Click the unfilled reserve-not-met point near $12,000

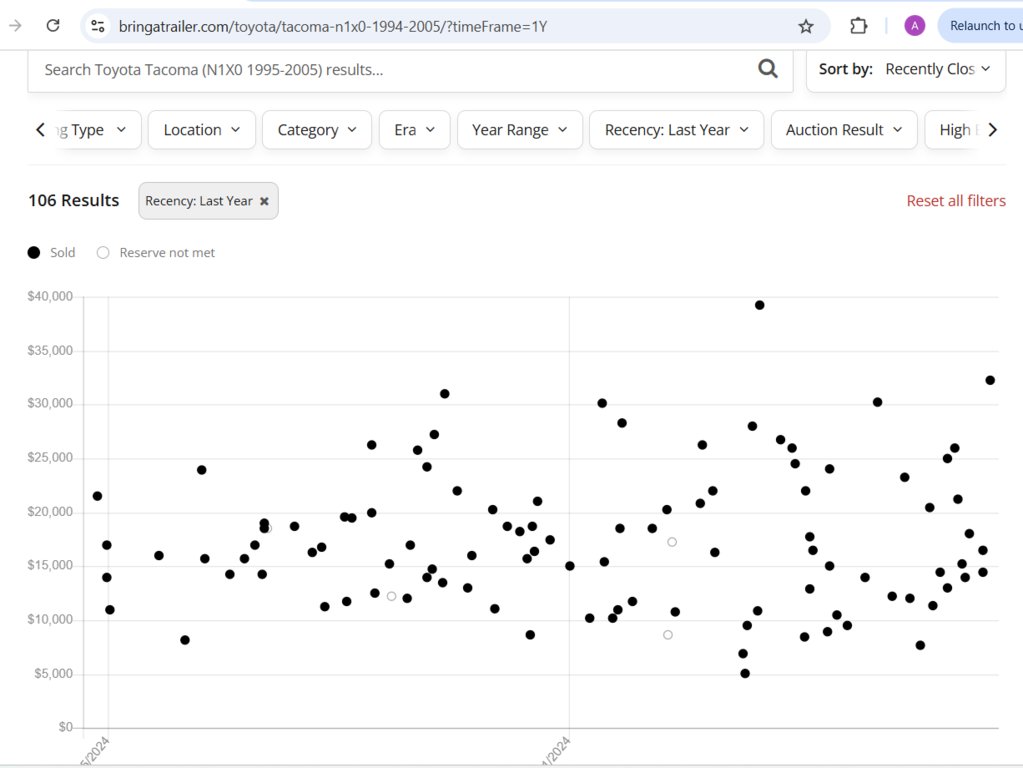(391, 596)
